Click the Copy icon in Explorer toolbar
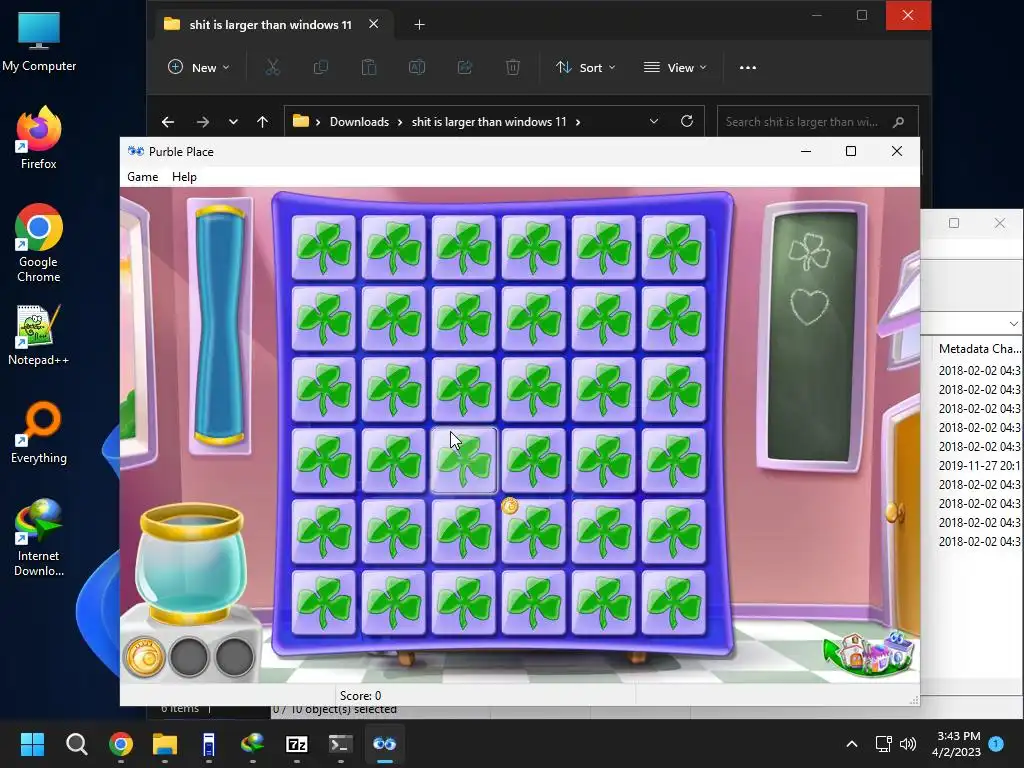This screenshot has height=768, width=1024. coord(321,67)
